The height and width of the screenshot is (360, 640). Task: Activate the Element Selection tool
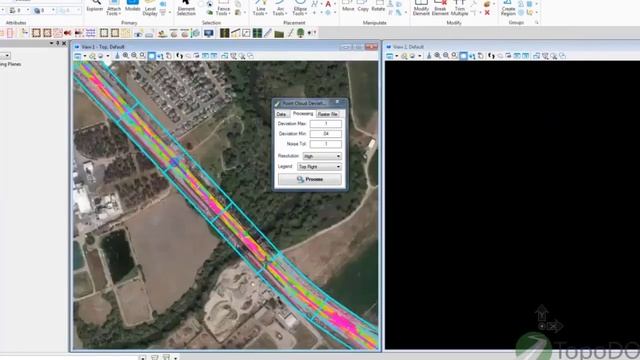click(186, 8)
